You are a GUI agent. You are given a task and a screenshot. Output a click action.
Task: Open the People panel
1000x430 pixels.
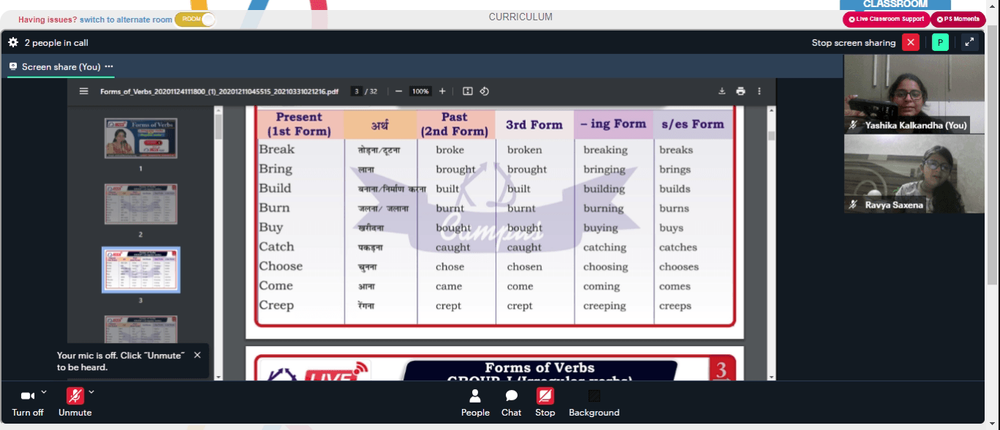(475, 403)
